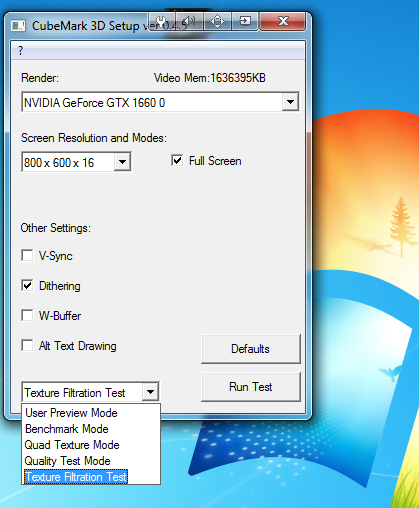Uncheck the Dithering option
Viewport: 419px width, 508px height.
click(27, 285)
